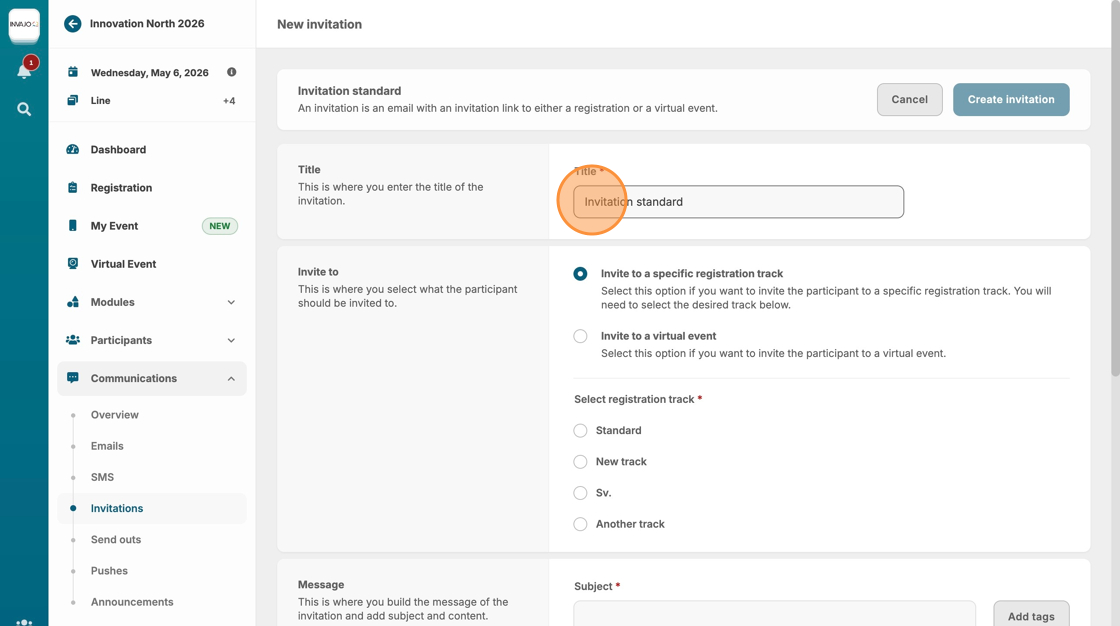Click the search magnifier icon

(24, 109)
